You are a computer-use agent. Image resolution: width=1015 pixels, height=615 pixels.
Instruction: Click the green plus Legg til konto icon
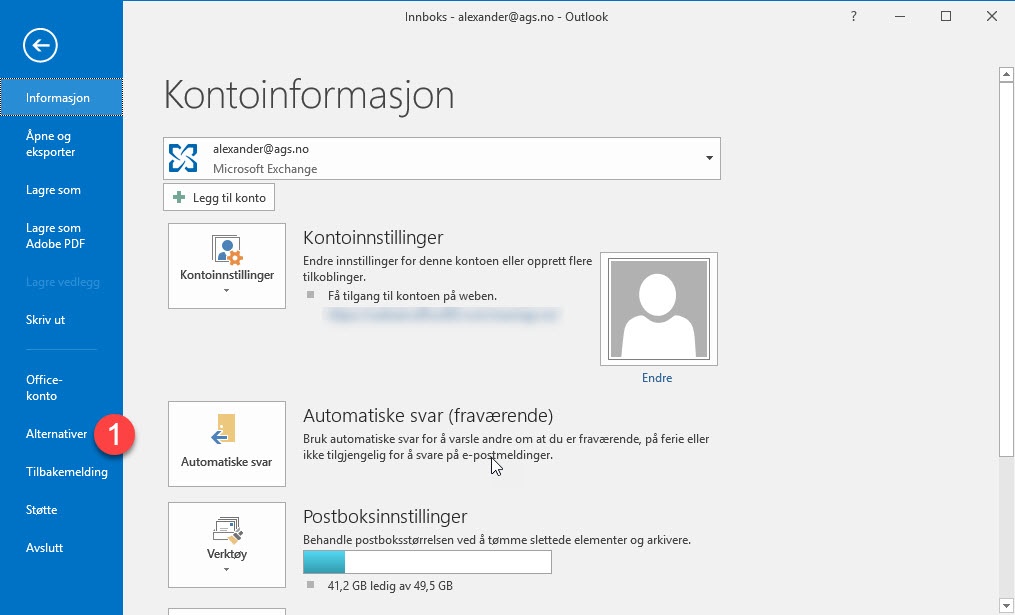coord(180,198)
